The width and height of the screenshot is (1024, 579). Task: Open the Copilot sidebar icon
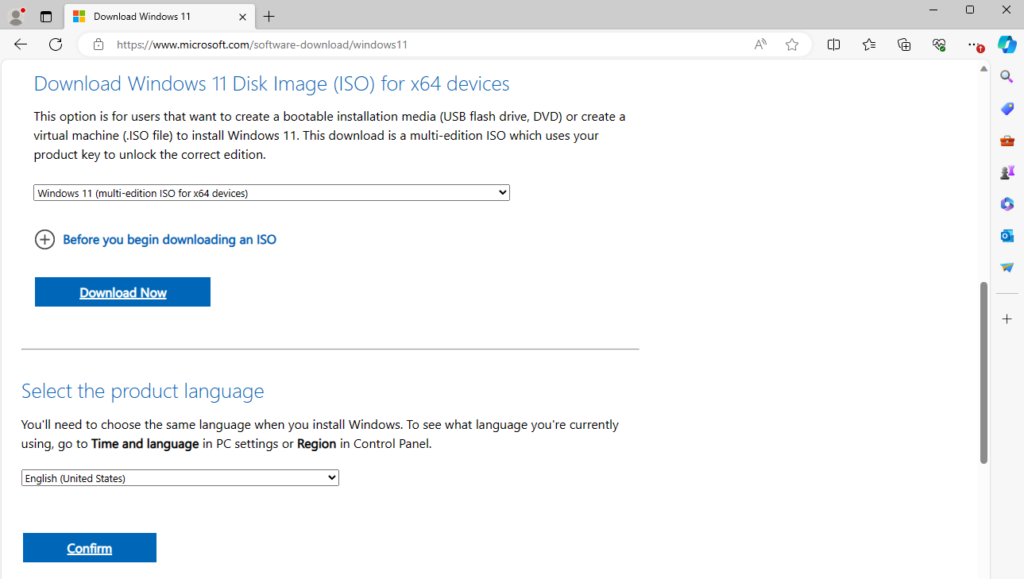click(1007, 45)
